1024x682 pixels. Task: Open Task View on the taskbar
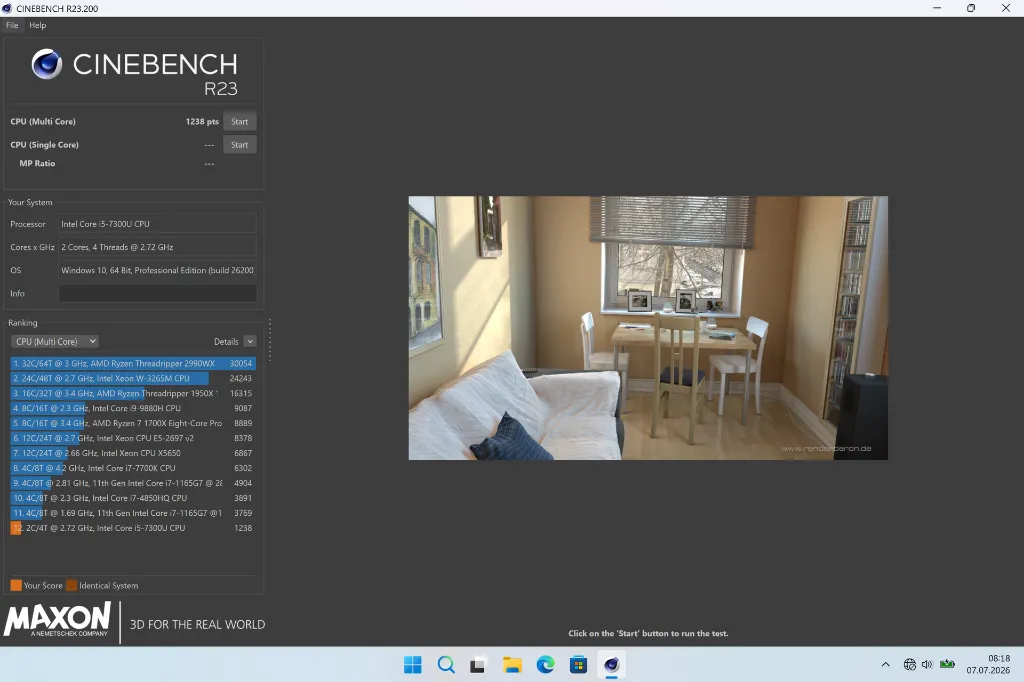coord(477,665)
